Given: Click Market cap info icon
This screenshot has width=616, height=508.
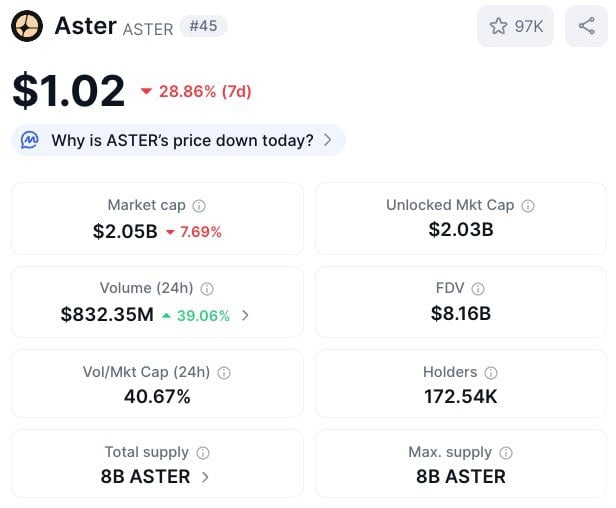Looking at the screenshot, I should [x=199, y=206].
